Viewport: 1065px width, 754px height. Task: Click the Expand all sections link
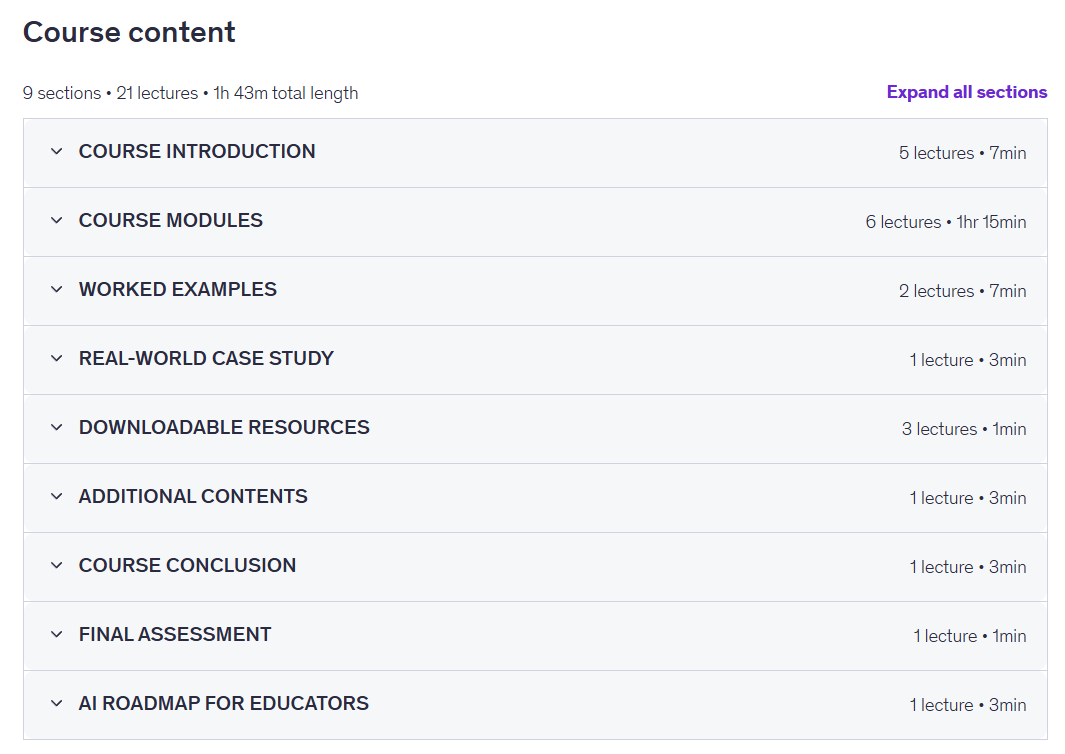(967, 92)
